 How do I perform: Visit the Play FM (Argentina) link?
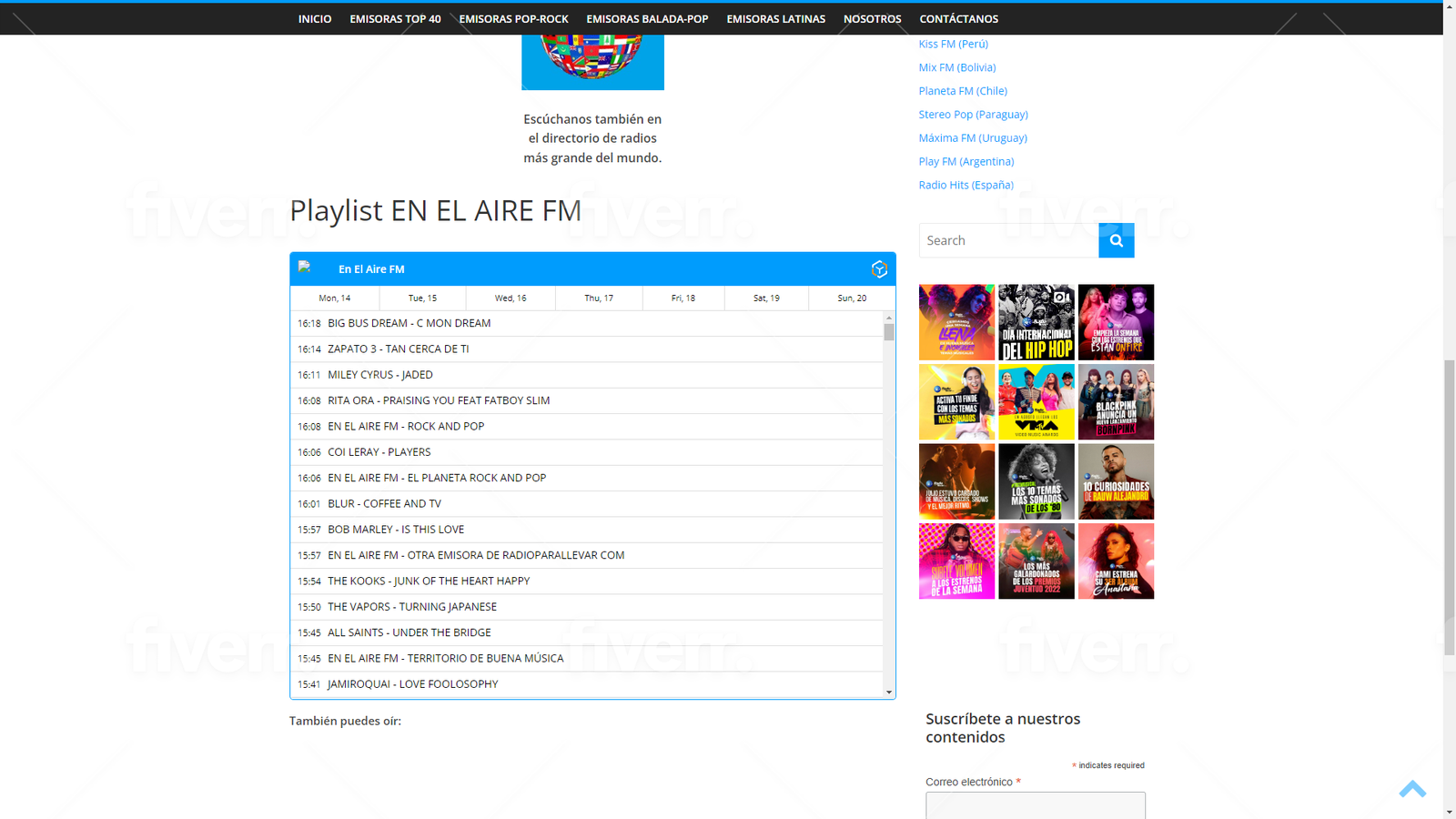point(966,161)
